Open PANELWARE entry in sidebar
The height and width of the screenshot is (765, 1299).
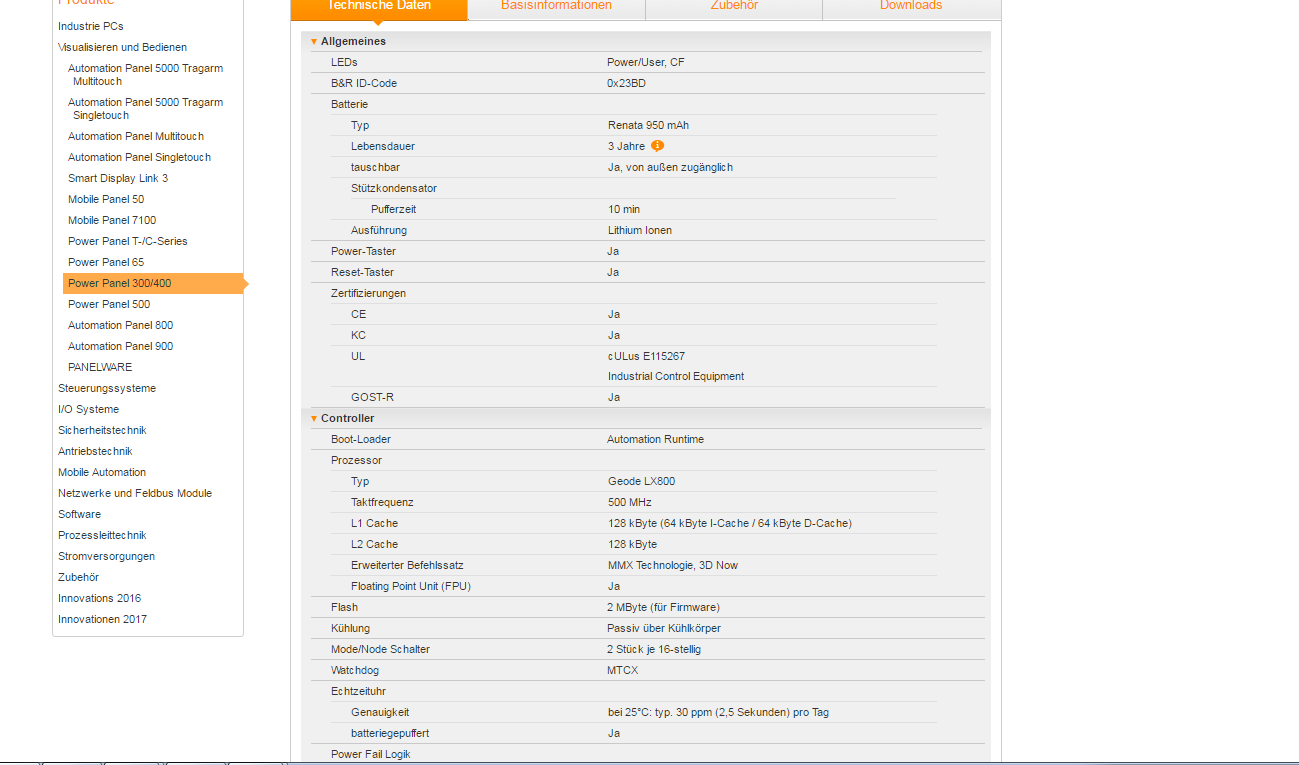[x=100, y=367]
